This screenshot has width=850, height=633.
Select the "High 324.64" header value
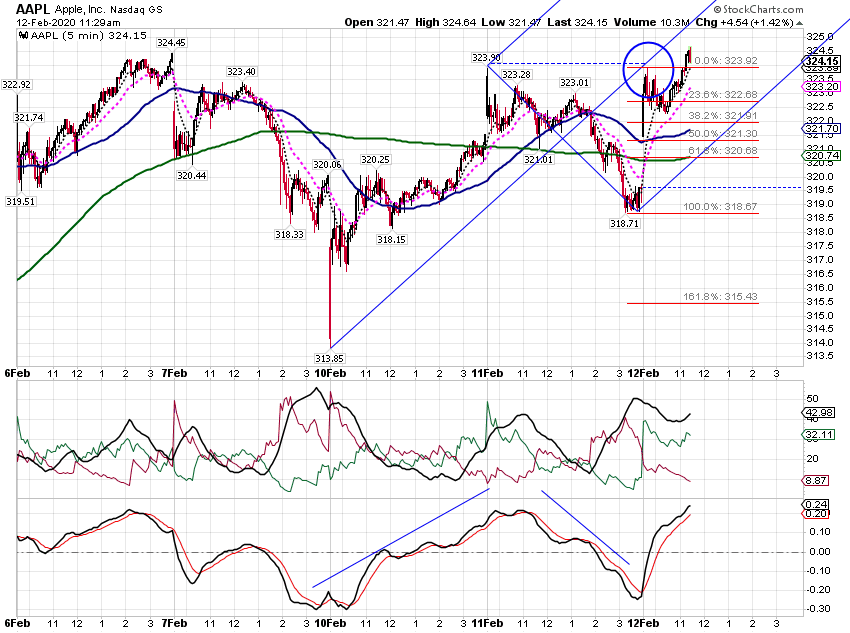coord(446,23)
